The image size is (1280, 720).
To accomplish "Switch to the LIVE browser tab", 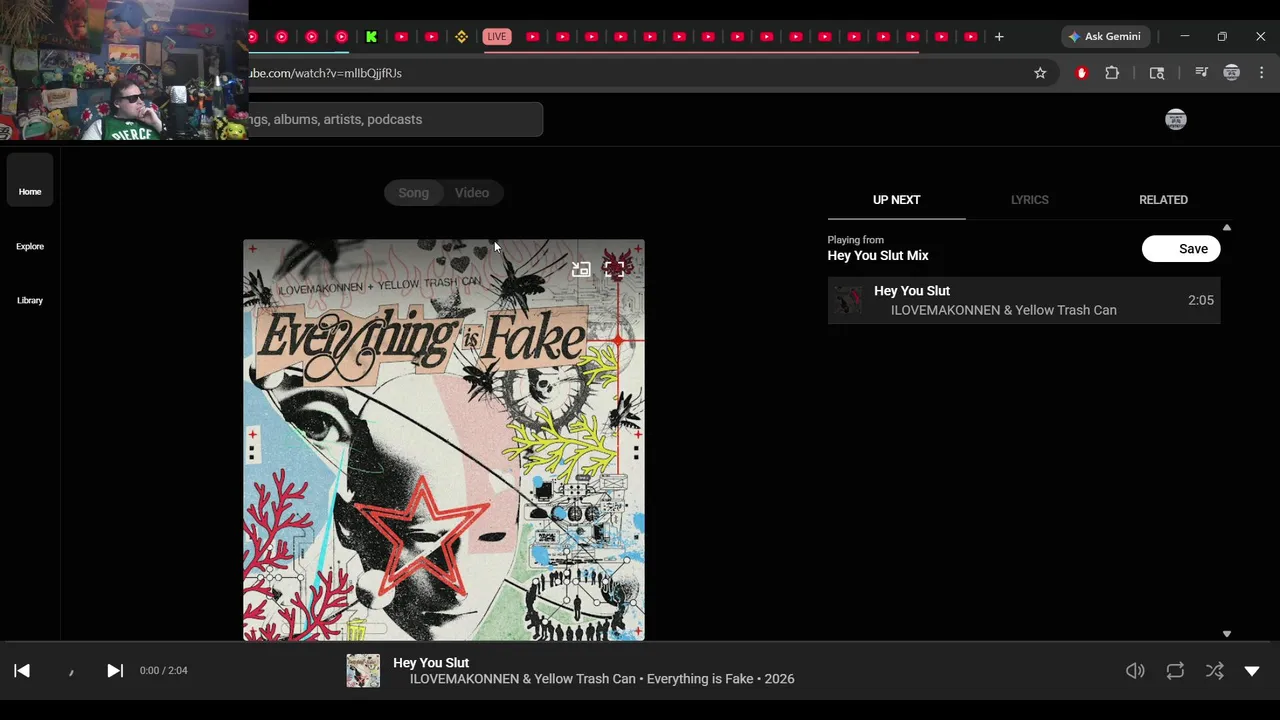I will [x=497, y=37].
